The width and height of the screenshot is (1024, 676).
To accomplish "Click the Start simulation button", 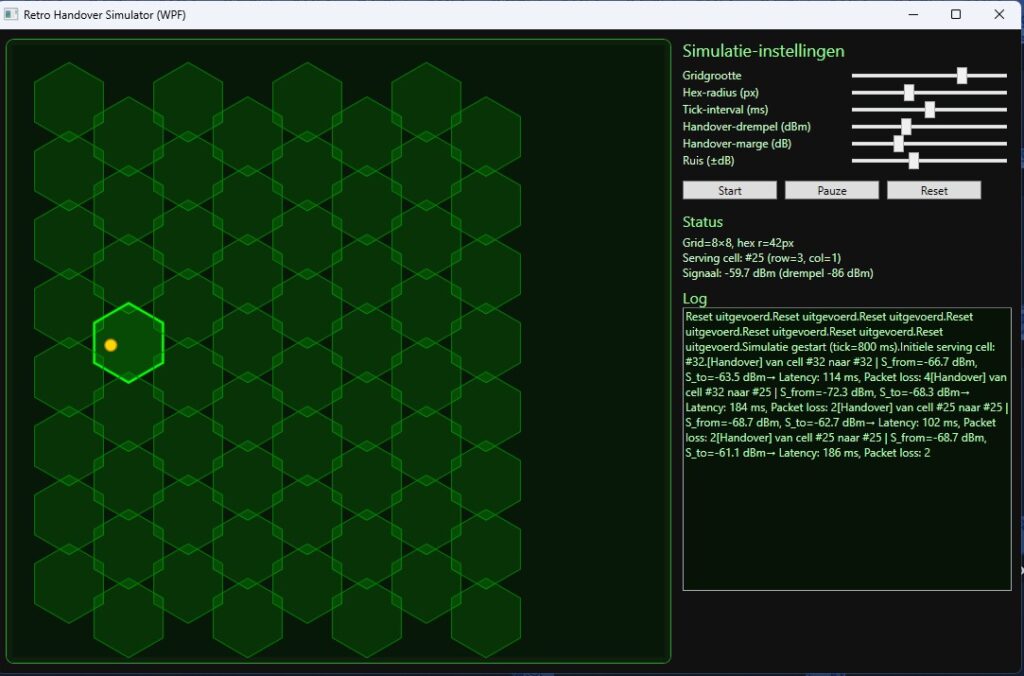I will [729, 190].
